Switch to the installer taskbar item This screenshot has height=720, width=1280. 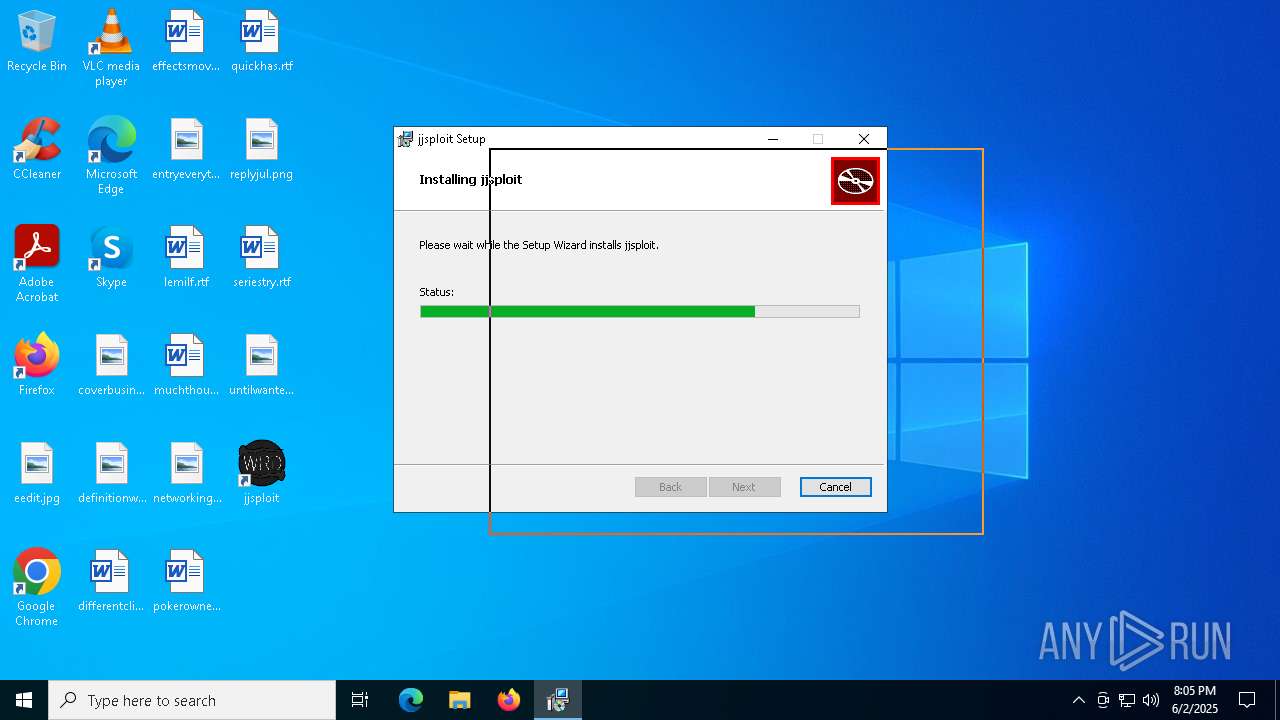[558, 700]
